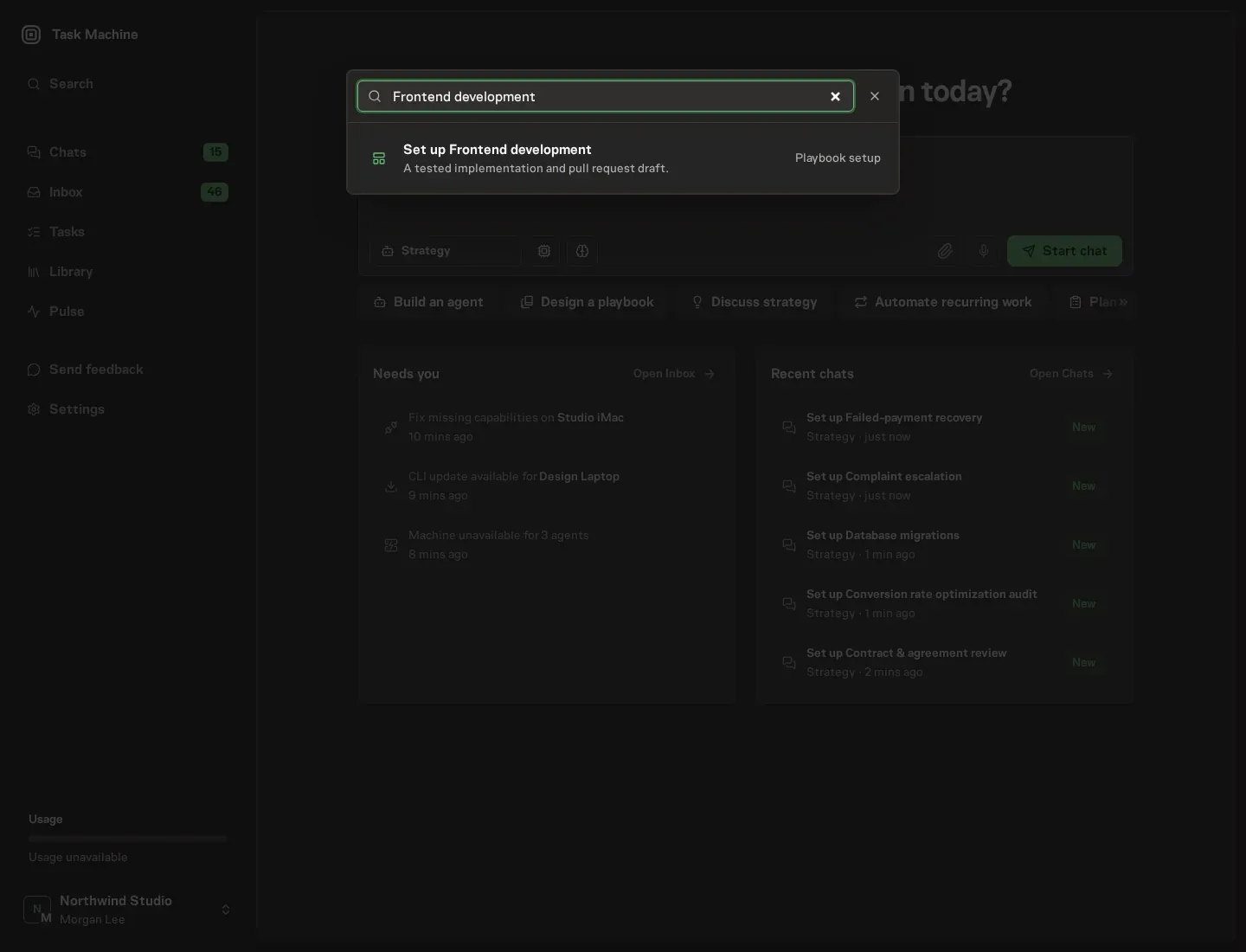
Task: Select the Discuss strategy suggestion
Action: (755, 302)
